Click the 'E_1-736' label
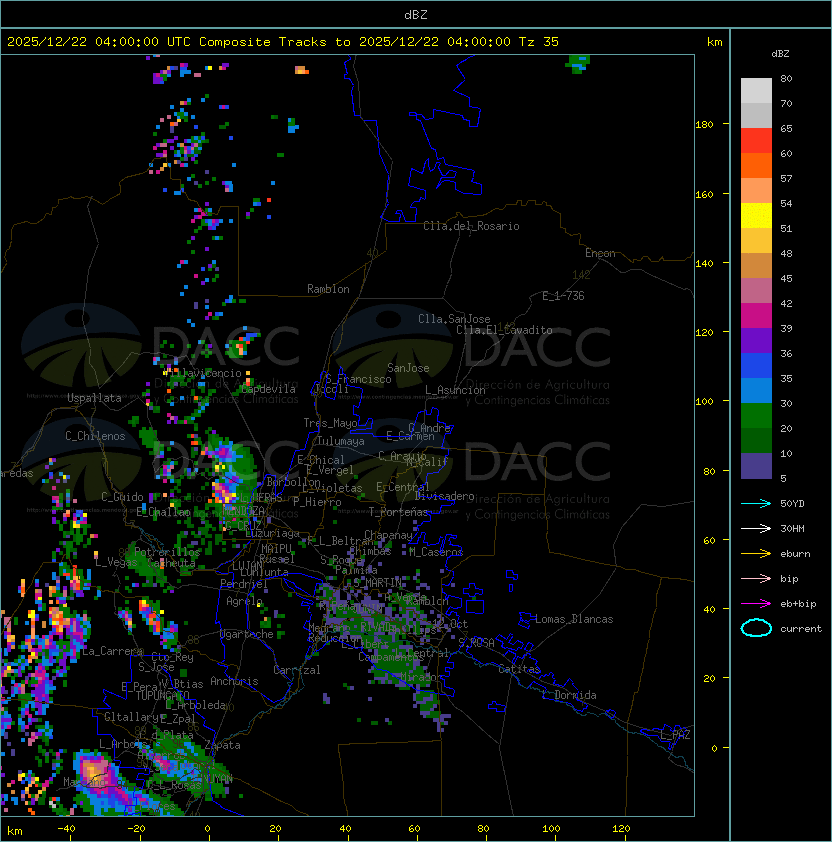Image resolution: width=832 pixels, height=842 pixels. 563,296
